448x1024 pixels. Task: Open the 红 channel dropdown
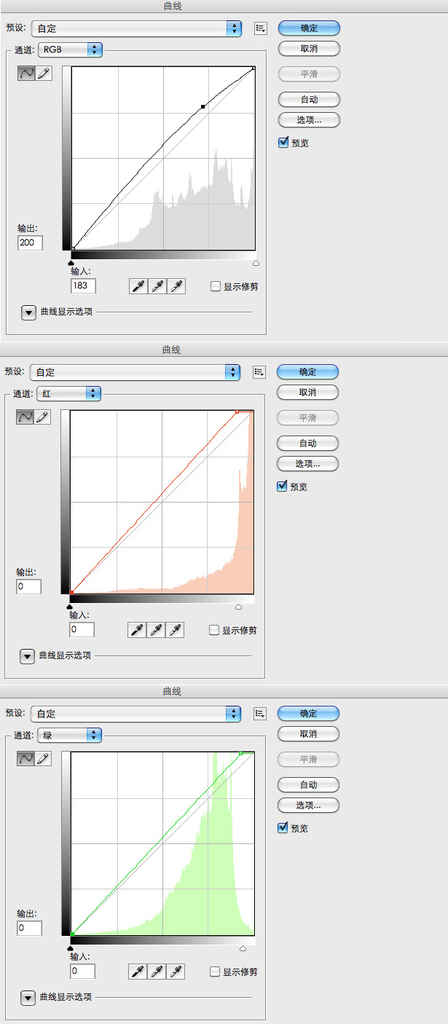69,393
